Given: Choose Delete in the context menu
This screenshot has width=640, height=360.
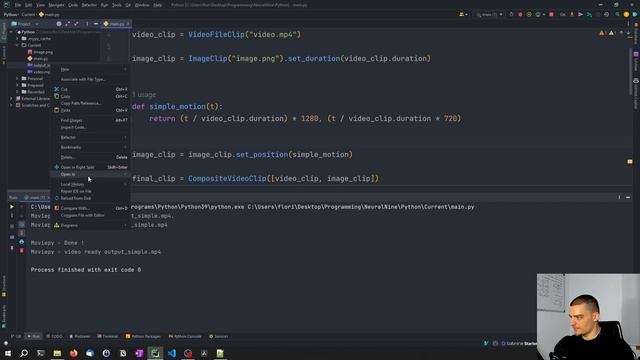Looking at the screenshot, I should (90, 157).
